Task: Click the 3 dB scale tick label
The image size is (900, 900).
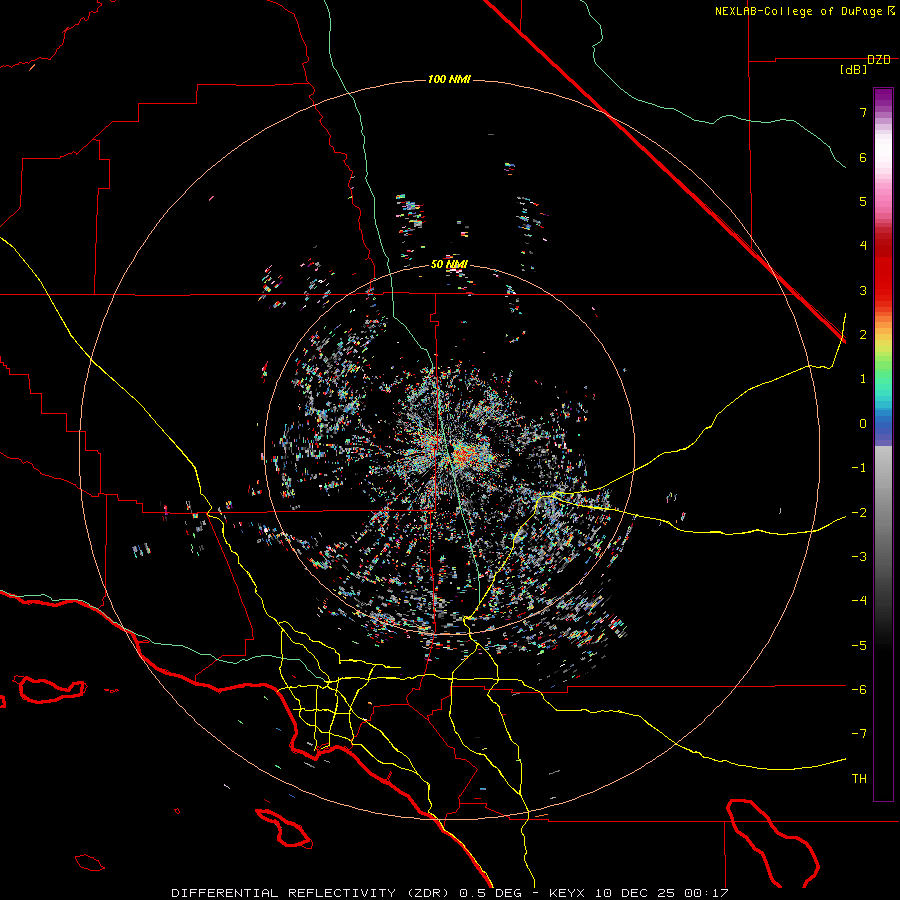Action: (862, 290)
